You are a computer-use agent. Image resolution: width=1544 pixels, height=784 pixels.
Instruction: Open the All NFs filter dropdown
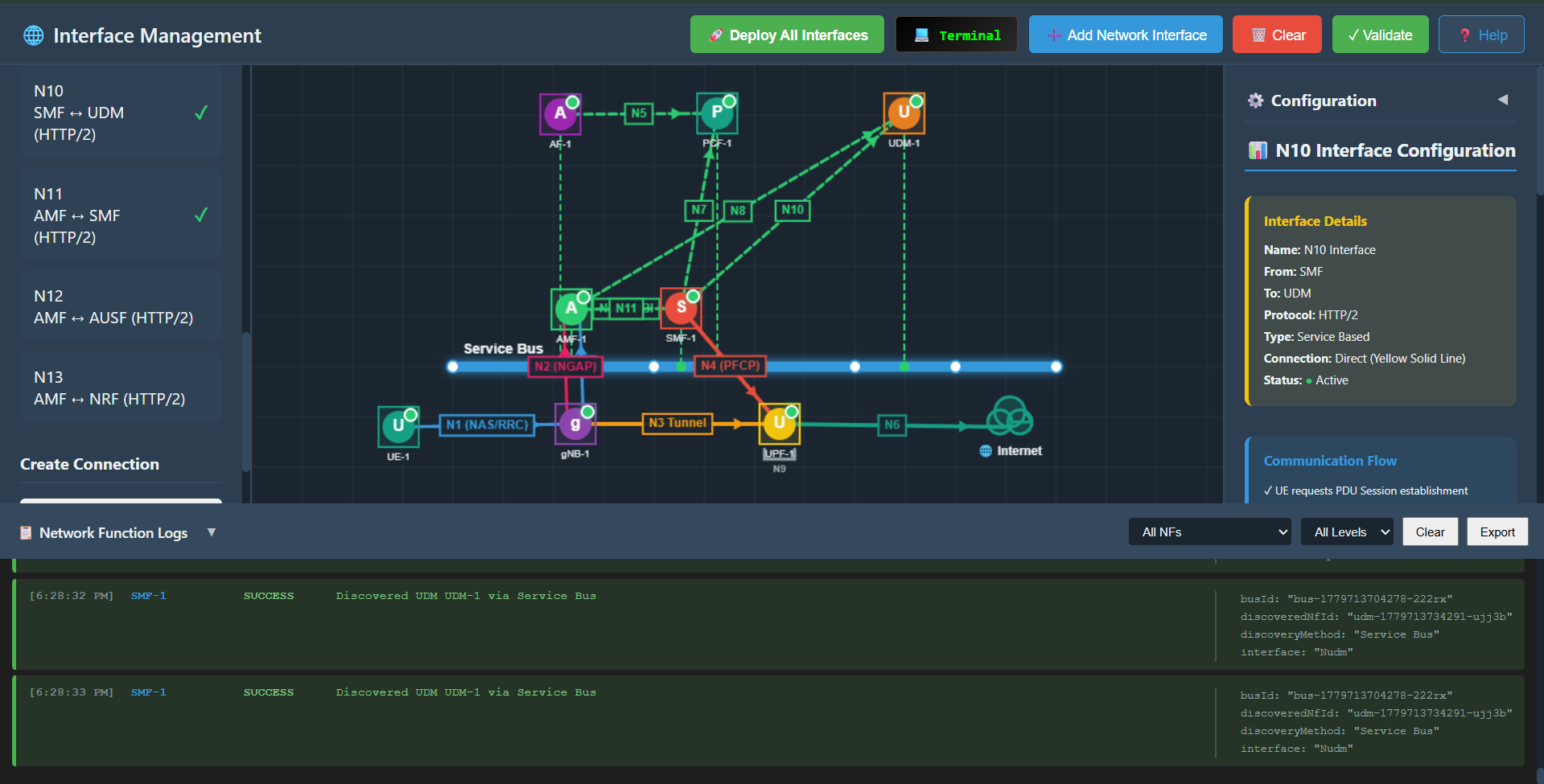point(1210,532)
